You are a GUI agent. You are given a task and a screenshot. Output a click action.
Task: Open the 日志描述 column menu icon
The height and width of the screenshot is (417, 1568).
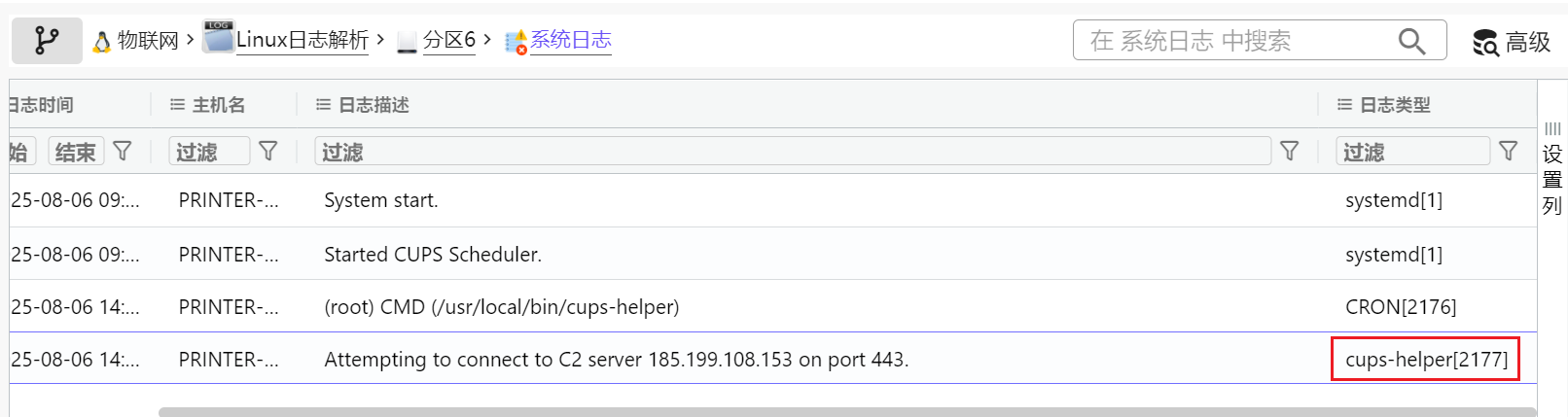[x=323, y=105]
